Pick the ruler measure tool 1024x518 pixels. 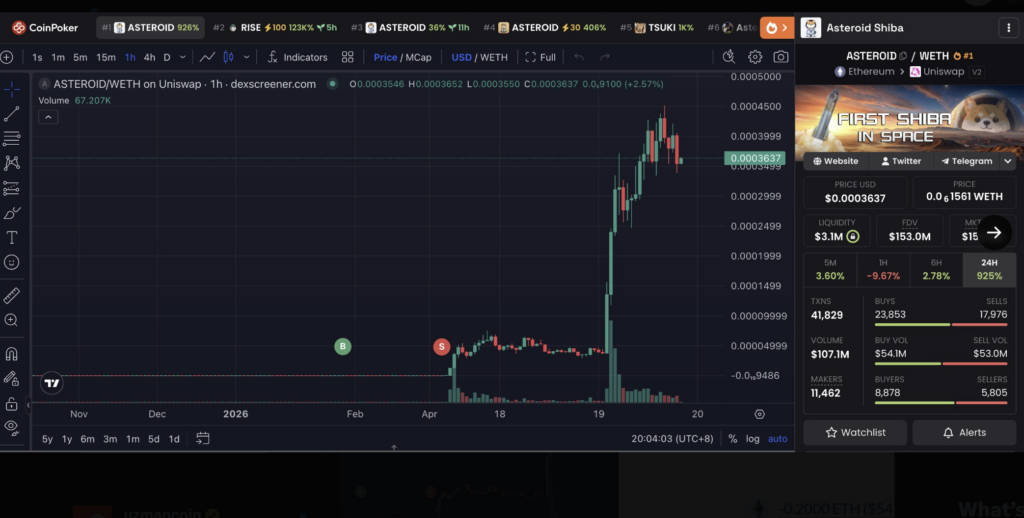click(x=12, y=296)
